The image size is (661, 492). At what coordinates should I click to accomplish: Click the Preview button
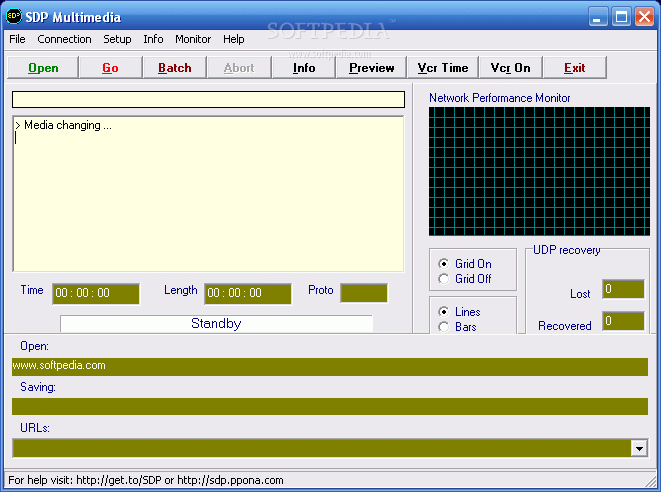371,68
